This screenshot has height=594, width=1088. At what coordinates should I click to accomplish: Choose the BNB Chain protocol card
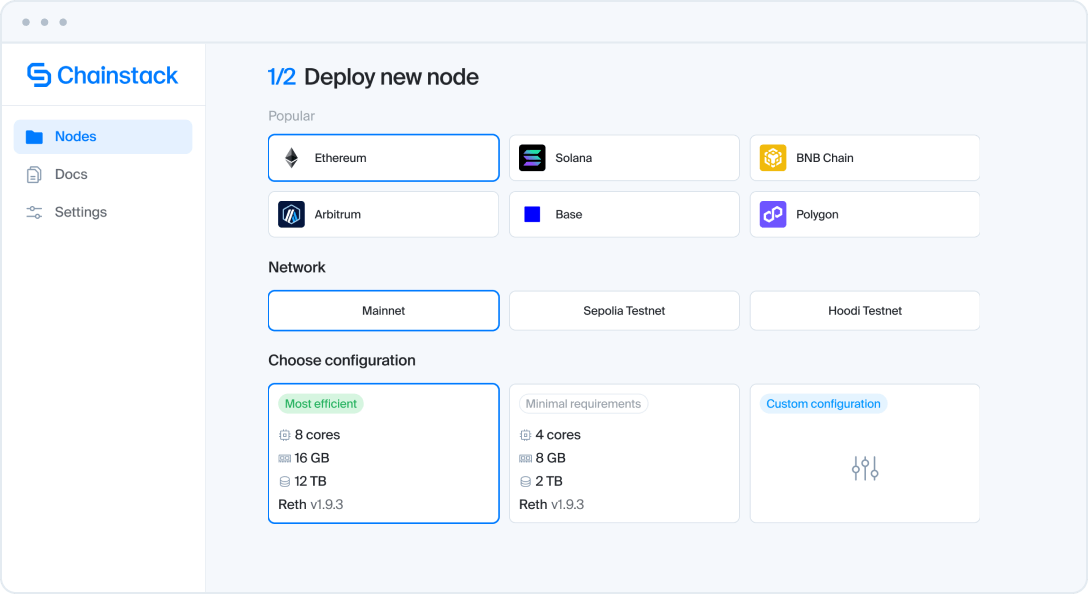[x=865, y=158]
